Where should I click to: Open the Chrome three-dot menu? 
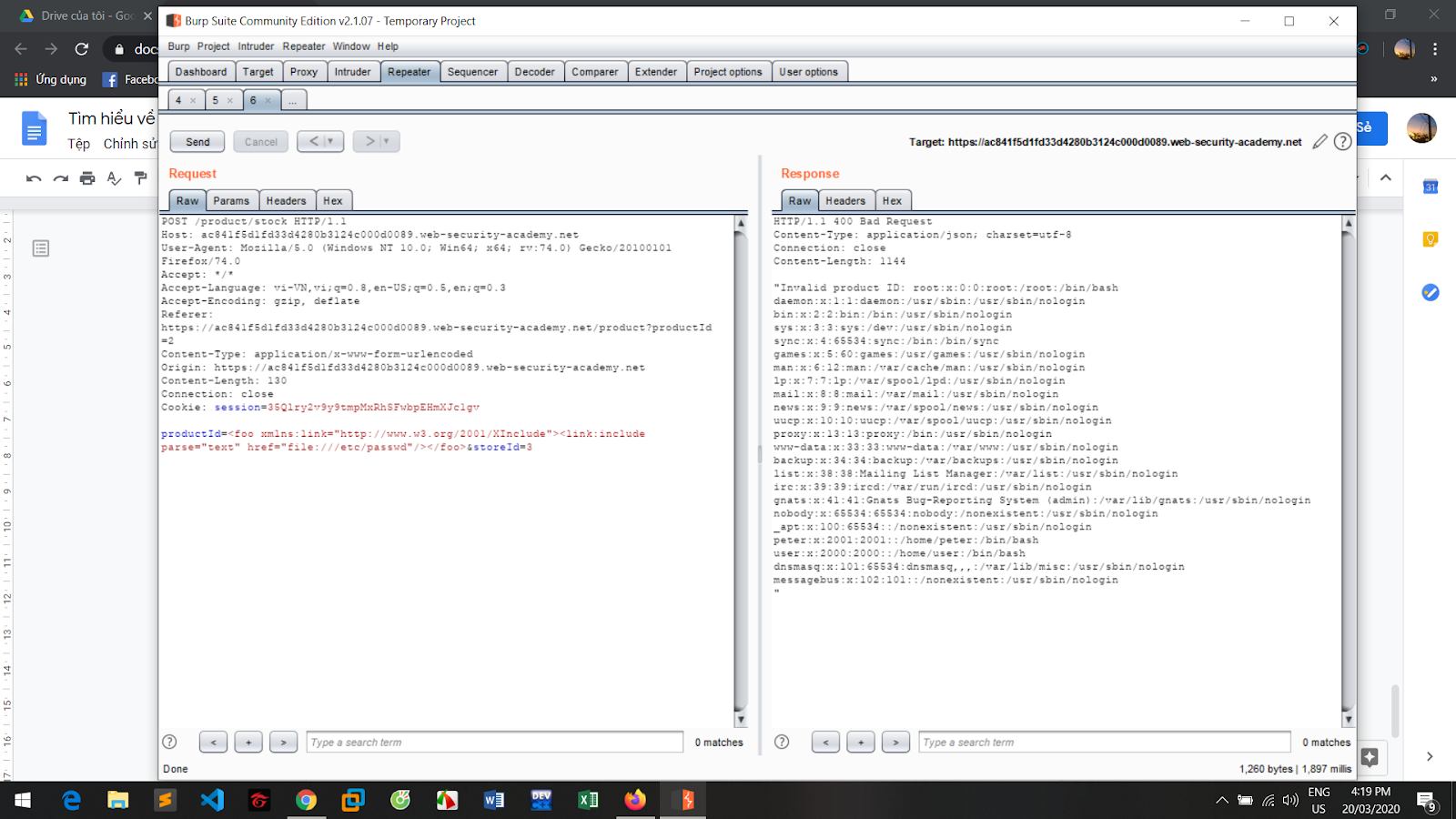pyautogui.click(x=1435, y=49)
